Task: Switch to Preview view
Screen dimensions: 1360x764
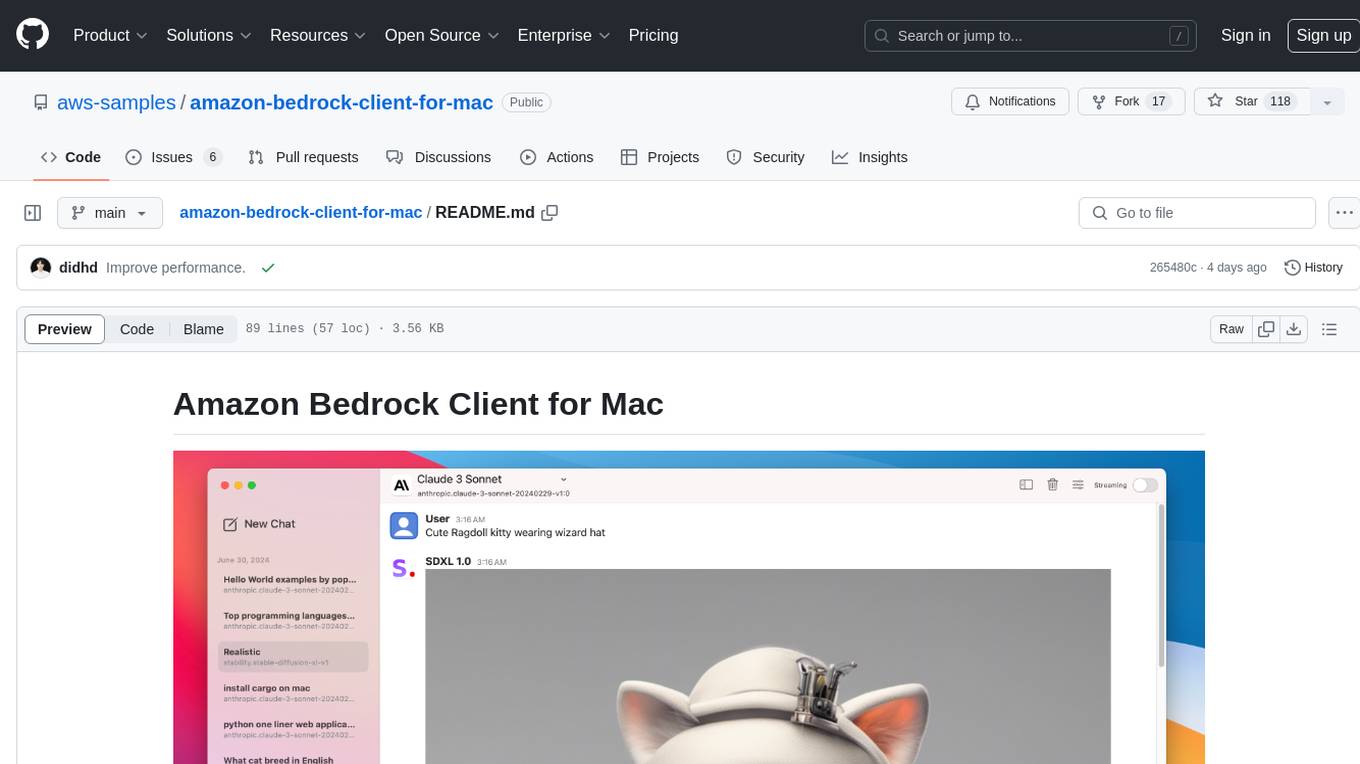Action: click(x=65, y=329)
